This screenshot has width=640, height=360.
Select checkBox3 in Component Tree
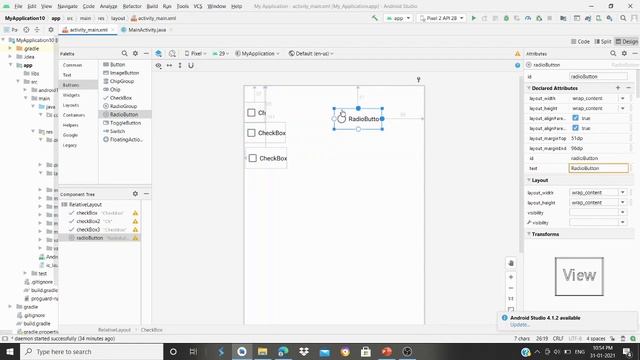(x=88, y=229)
